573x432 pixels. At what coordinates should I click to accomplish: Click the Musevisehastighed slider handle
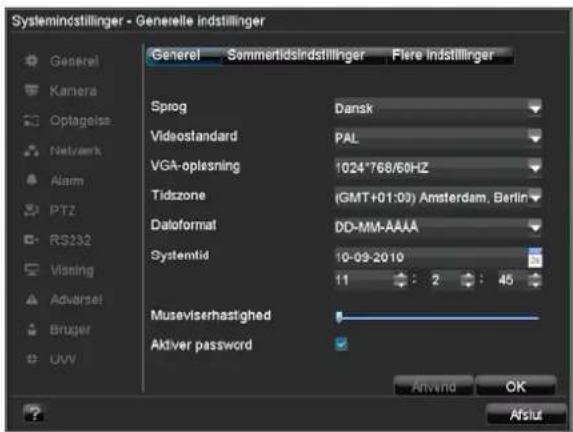339,317
